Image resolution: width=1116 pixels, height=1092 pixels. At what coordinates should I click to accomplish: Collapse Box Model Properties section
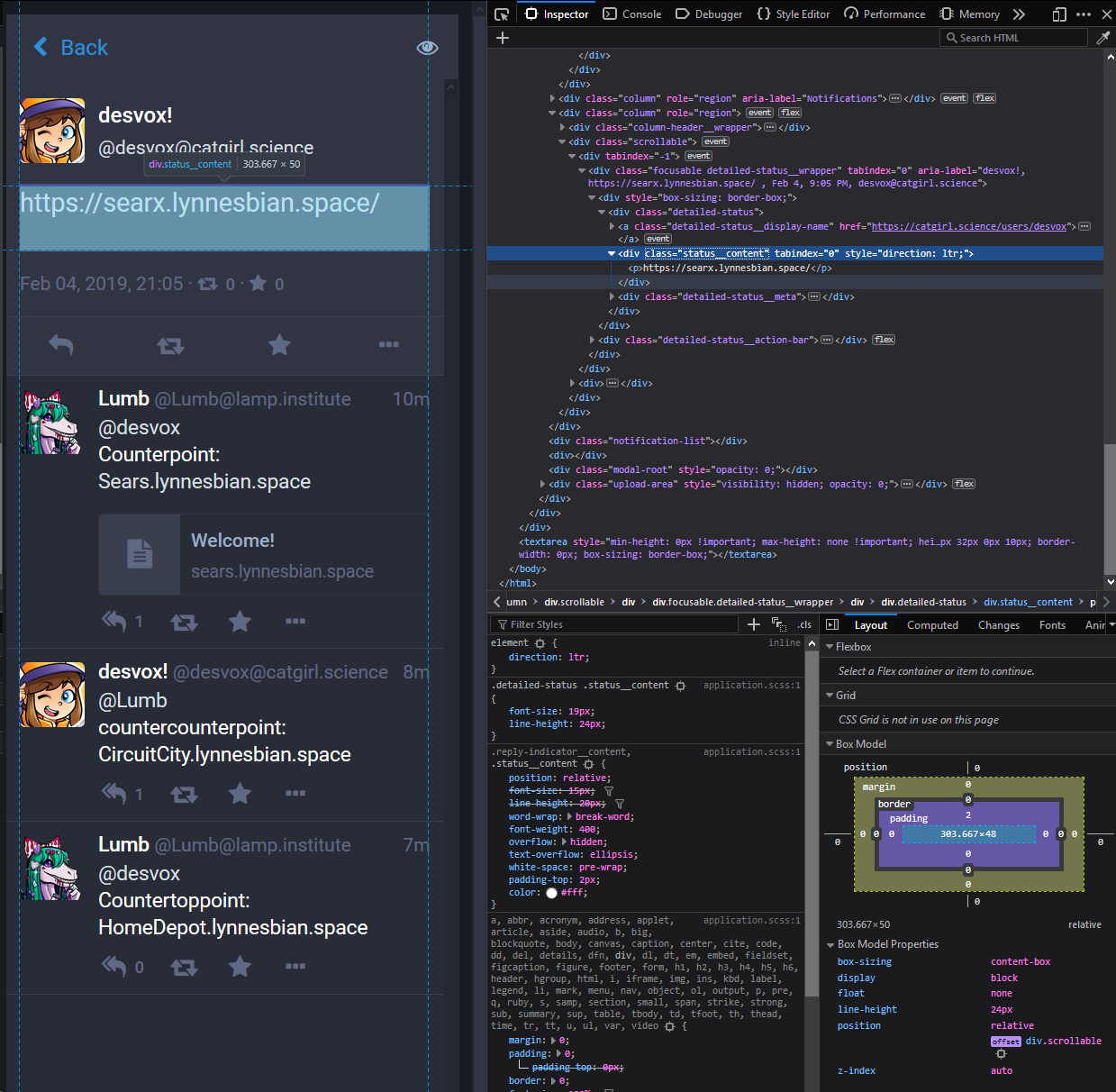click(x=830, y=944)
